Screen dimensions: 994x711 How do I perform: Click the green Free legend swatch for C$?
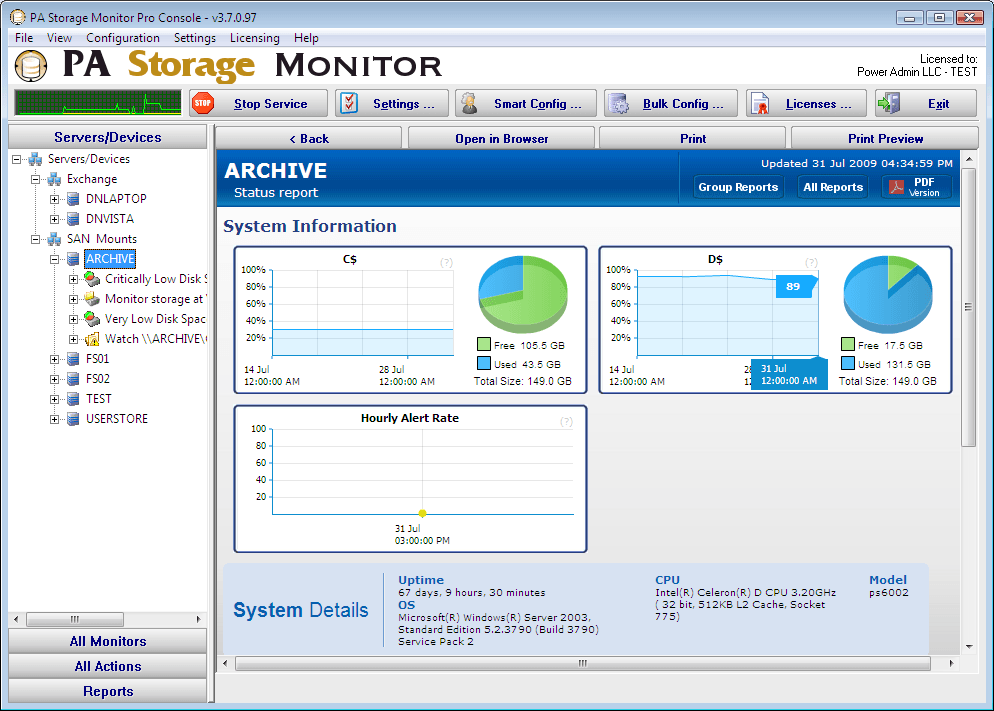(x=484, y=345)
